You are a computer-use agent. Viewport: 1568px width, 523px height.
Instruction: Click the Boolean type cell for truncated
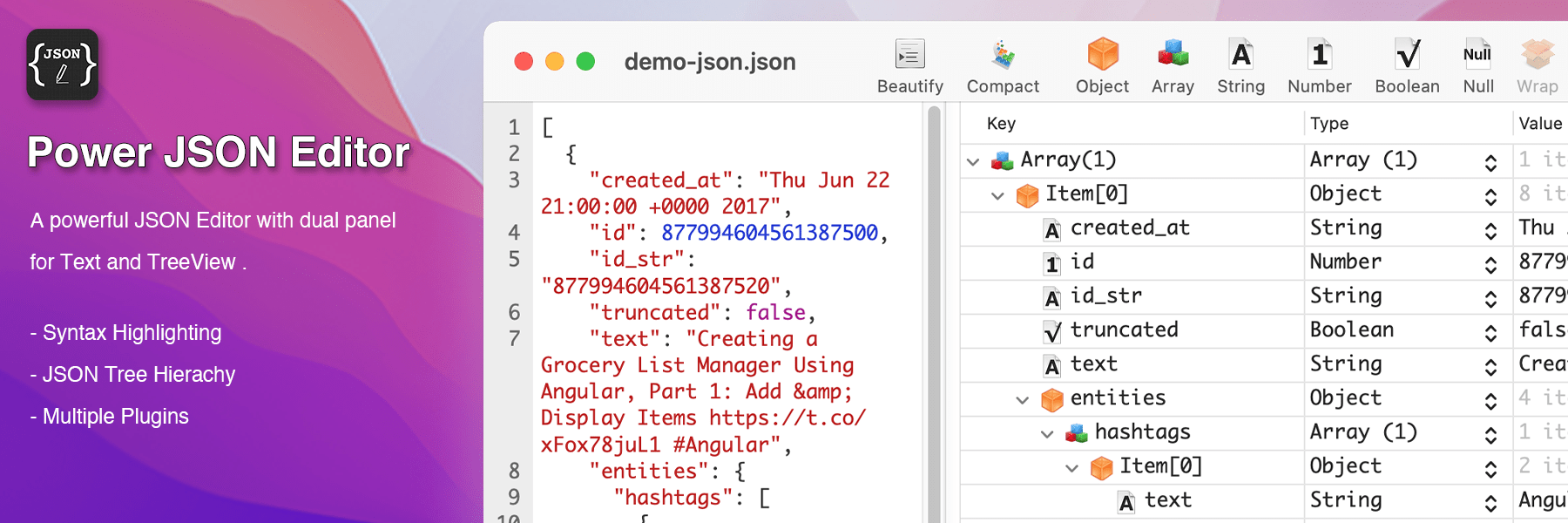point(1352,329)
